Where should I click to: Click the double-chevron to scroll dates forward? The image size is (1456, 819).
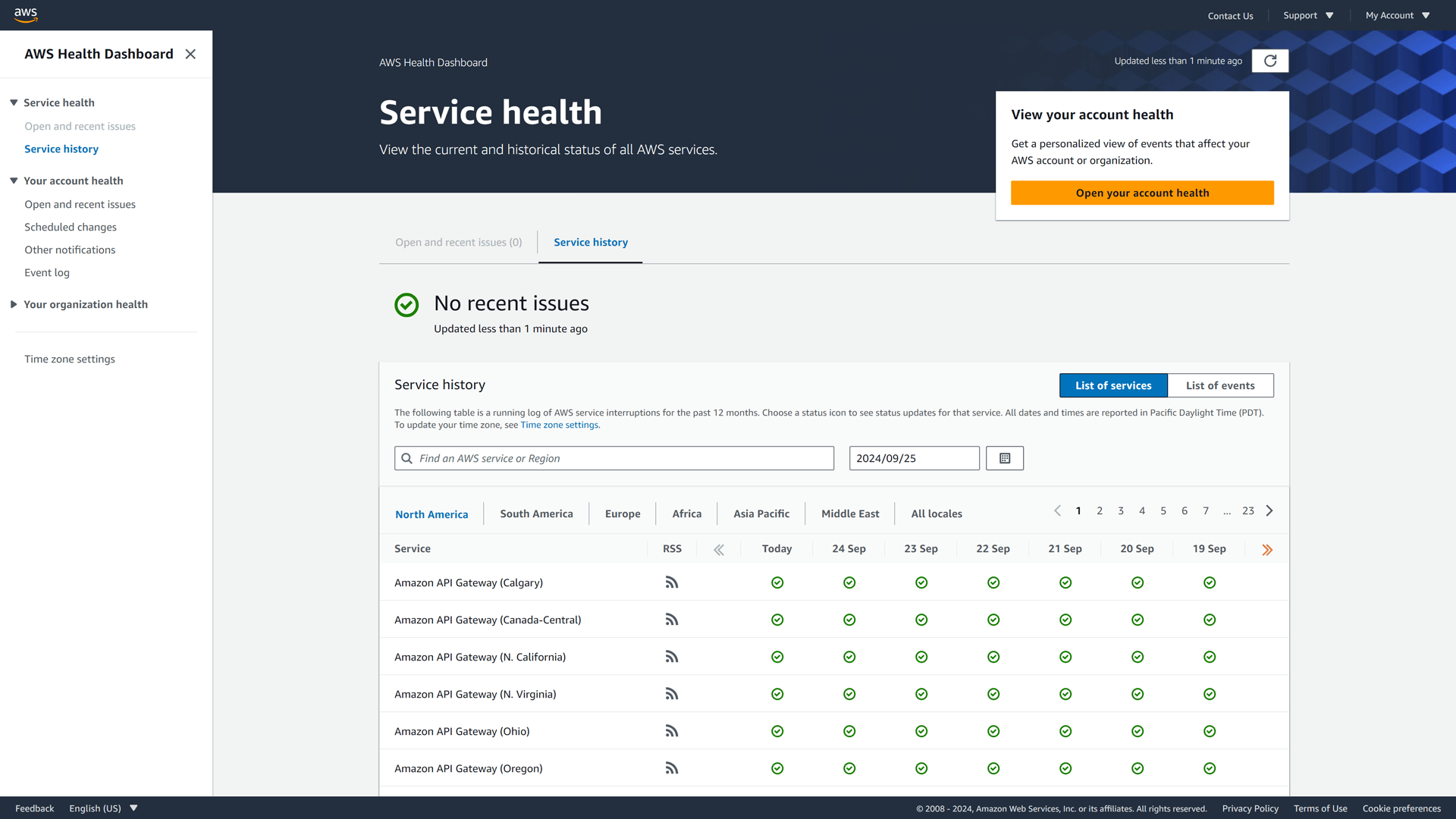coord(1267,549)
